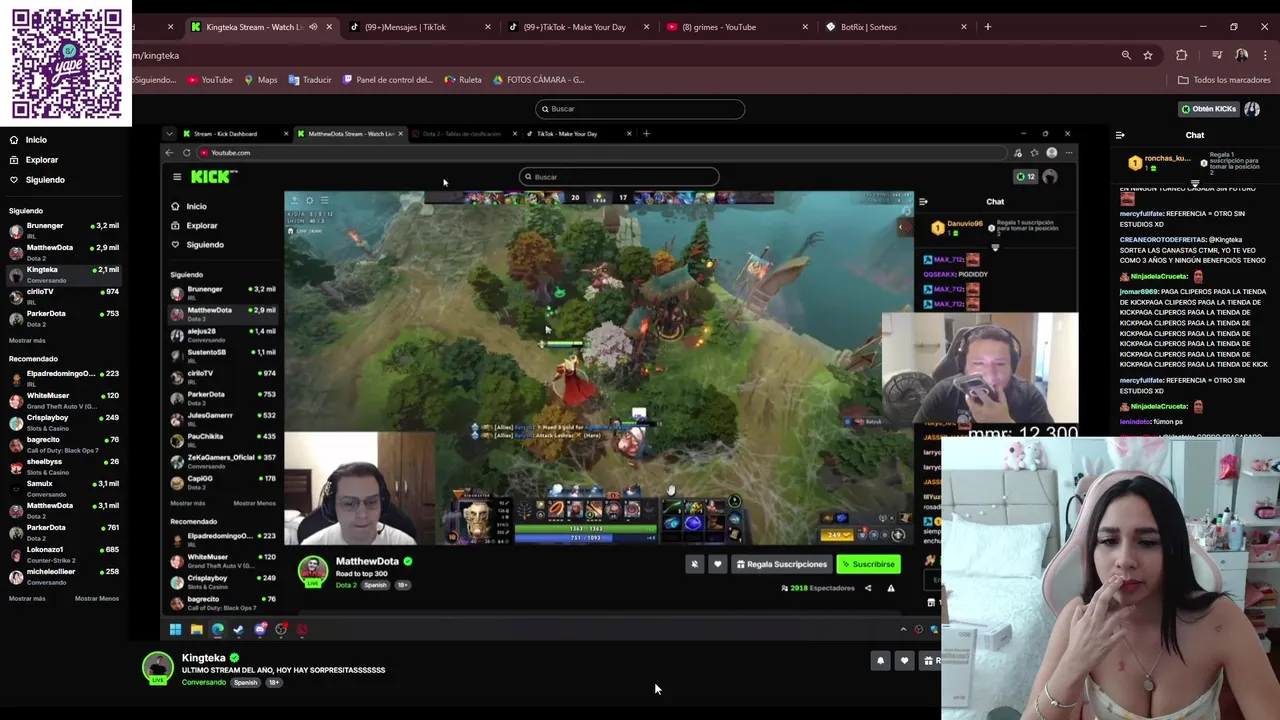The height and width of the screenshot is (720, 1280).
Task: In streamed screen, open alejus28 channel
Action: [x=223, y=335]
